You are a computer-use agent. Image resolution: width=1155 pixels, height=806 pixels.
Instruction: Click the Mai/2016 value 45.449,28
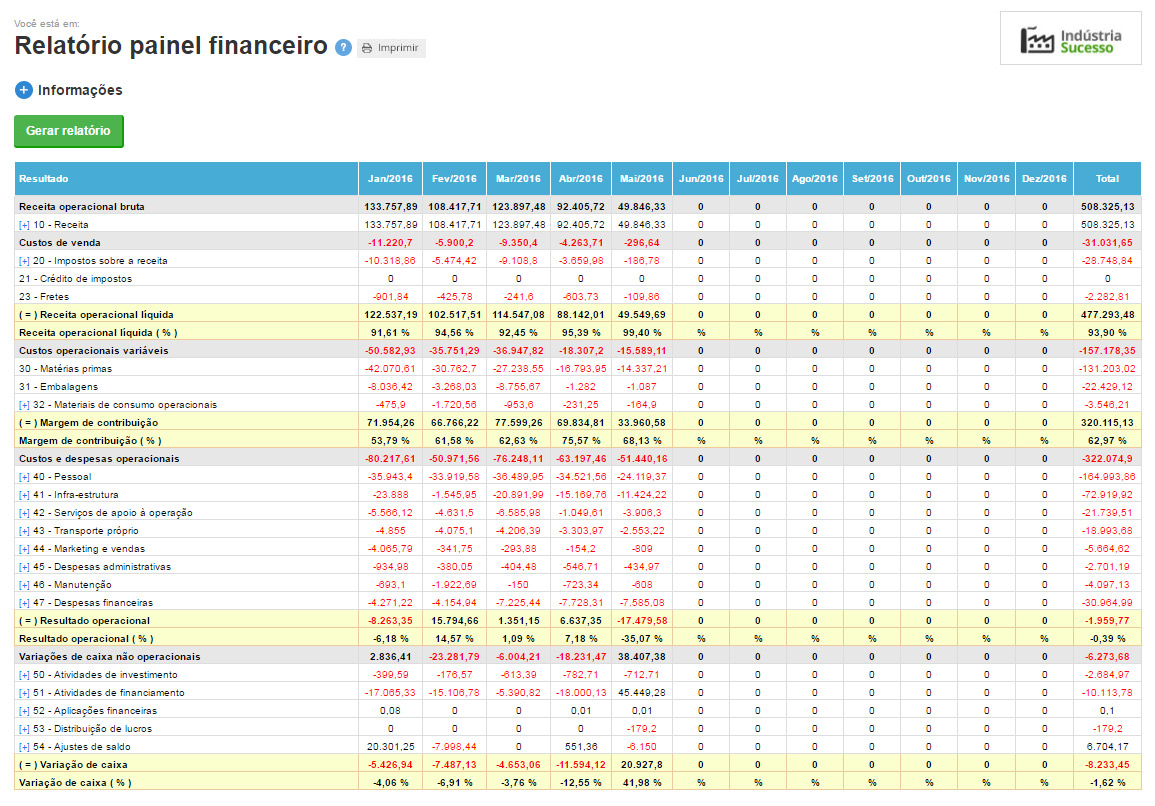pyautogui.click(x=642, y=693)
